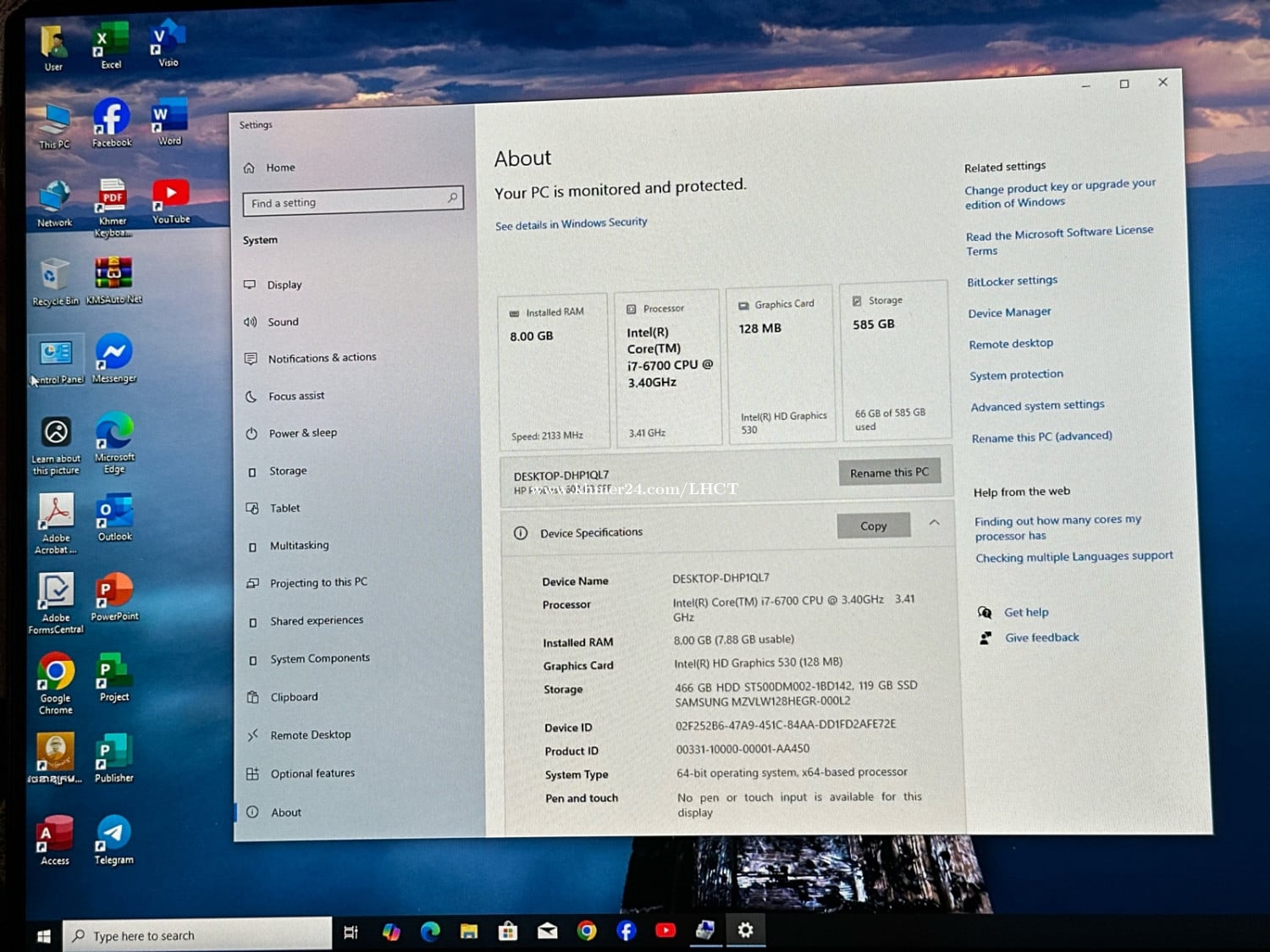Select Display in the Settings sidebar
Screen dimensions: 1270x952
[x=284, y=285]
